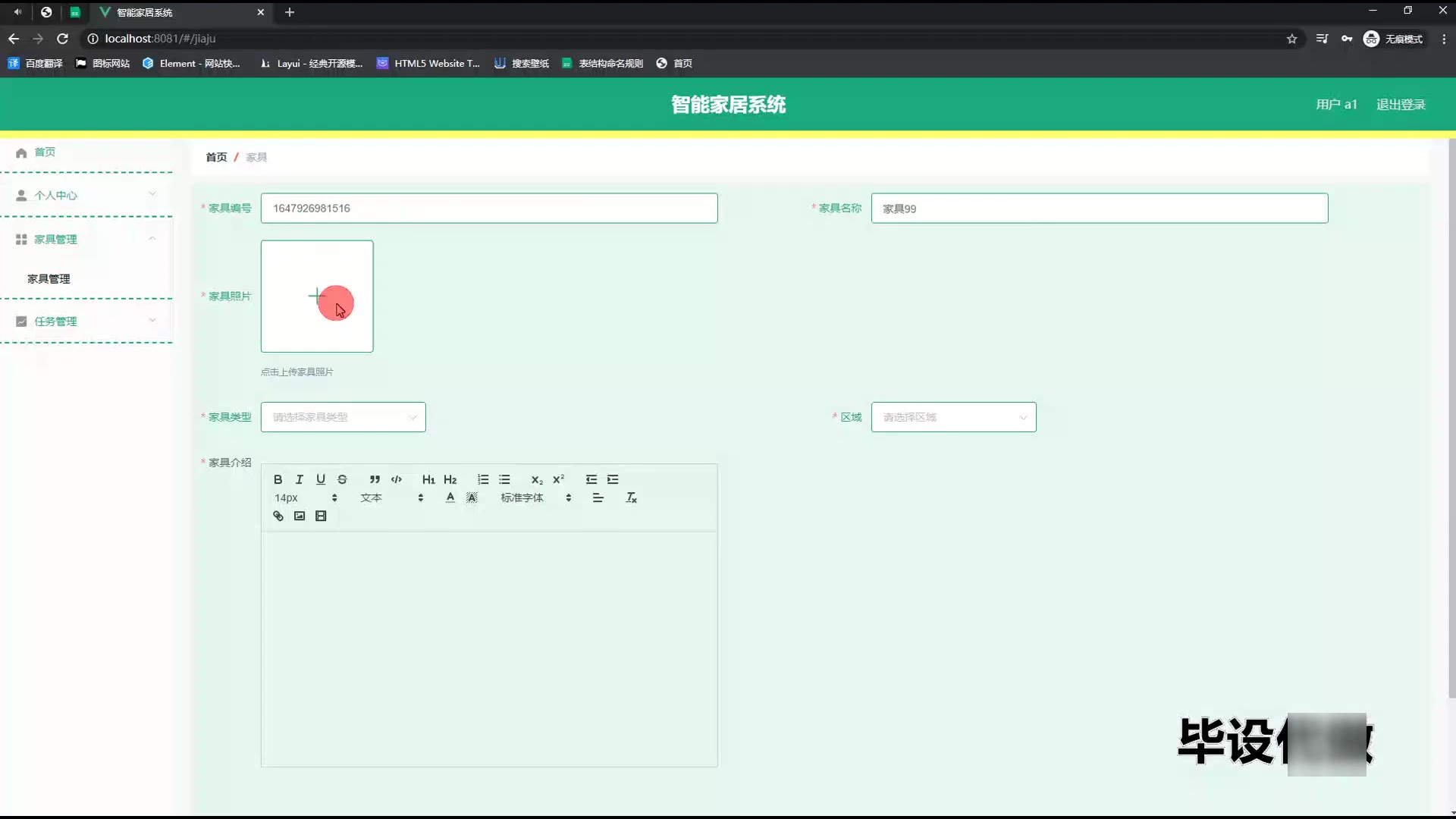Open the 区域 select dropdown

(x=953, y=417)
